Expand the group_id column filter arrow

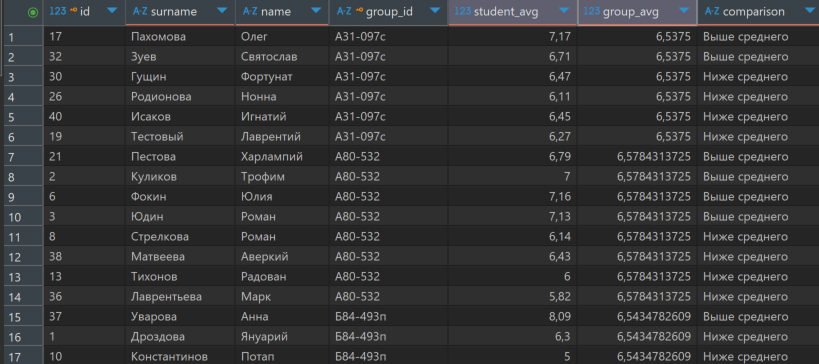pyautogui.click(x=435, y=11)
